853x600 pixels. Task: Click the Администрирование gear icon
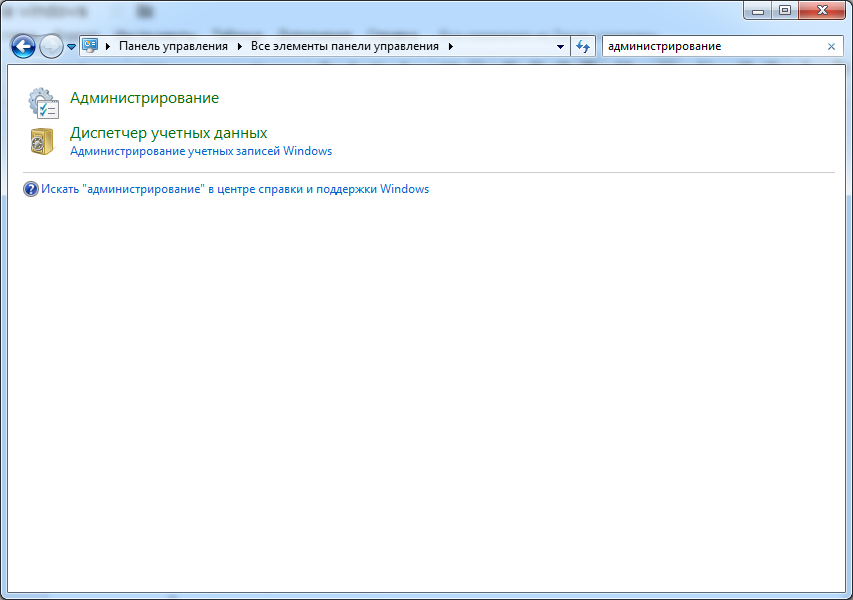pyautogui.click(x=43, y=102)
